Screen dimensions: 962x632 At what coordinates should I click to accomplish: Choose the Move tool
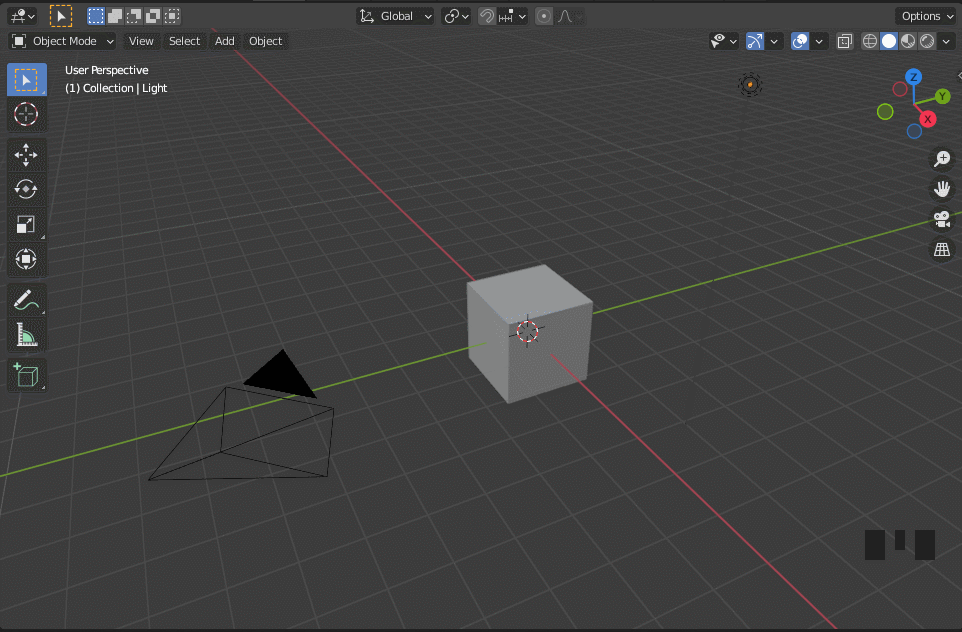(26, 155)
